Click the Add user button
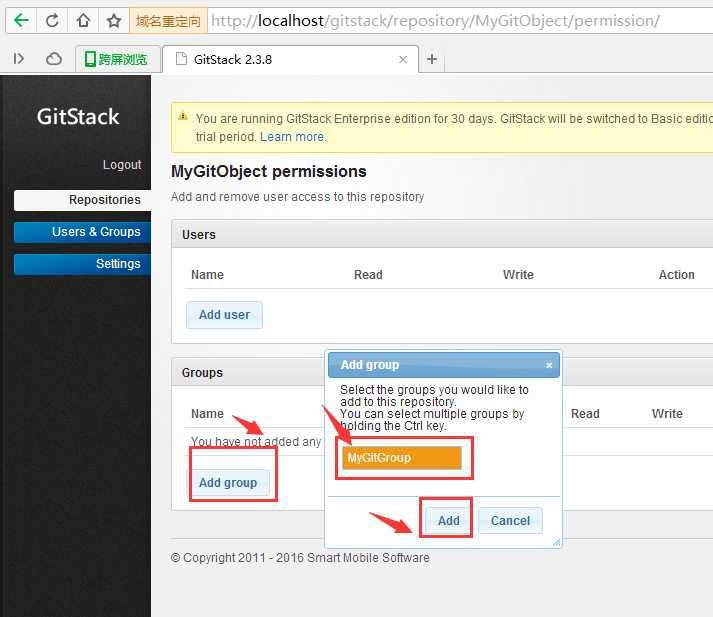 pos(224,315)
